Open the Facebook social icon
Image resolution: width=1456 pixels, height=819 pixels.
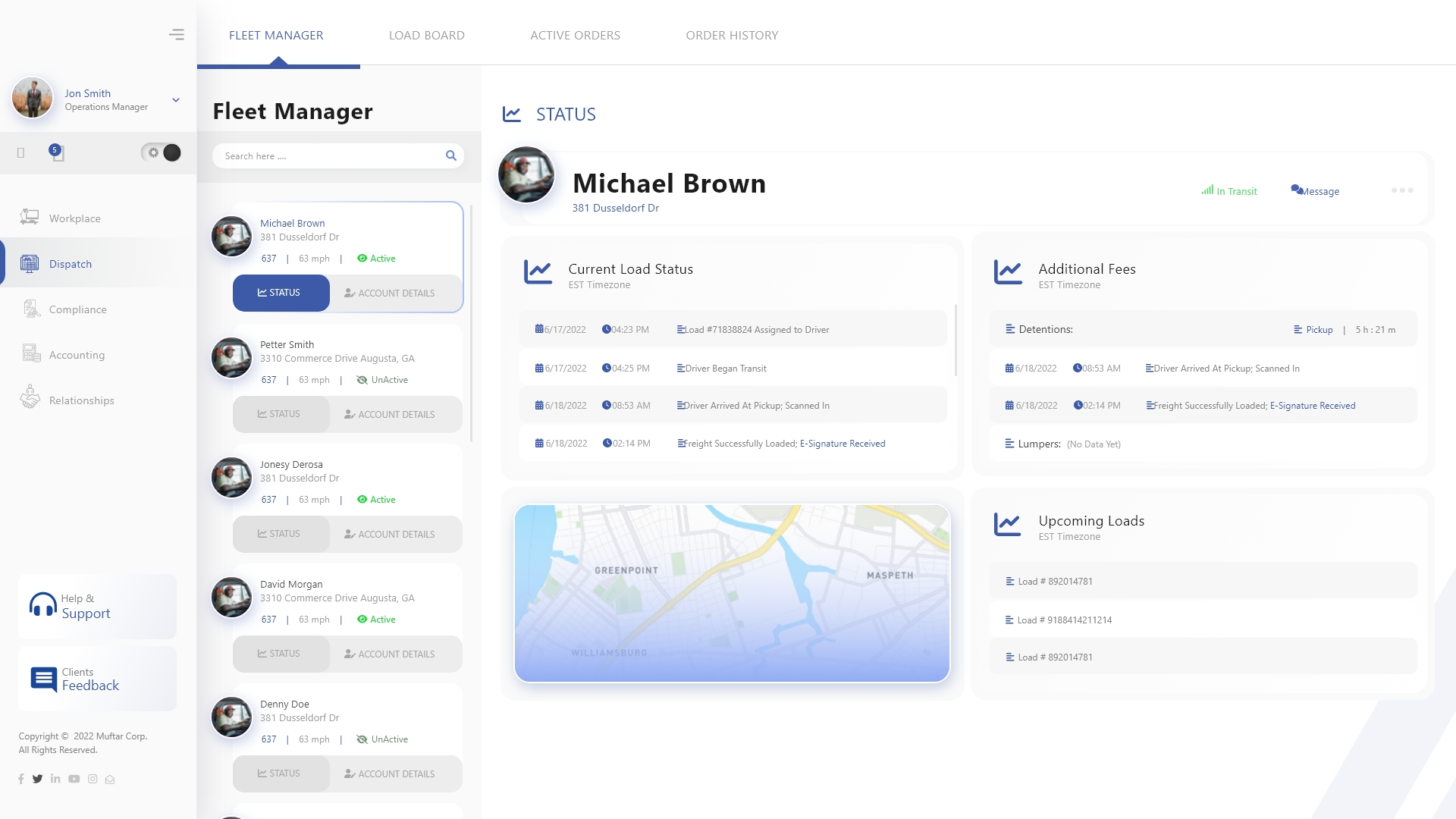pyautogui.click(x=21, y=779)
